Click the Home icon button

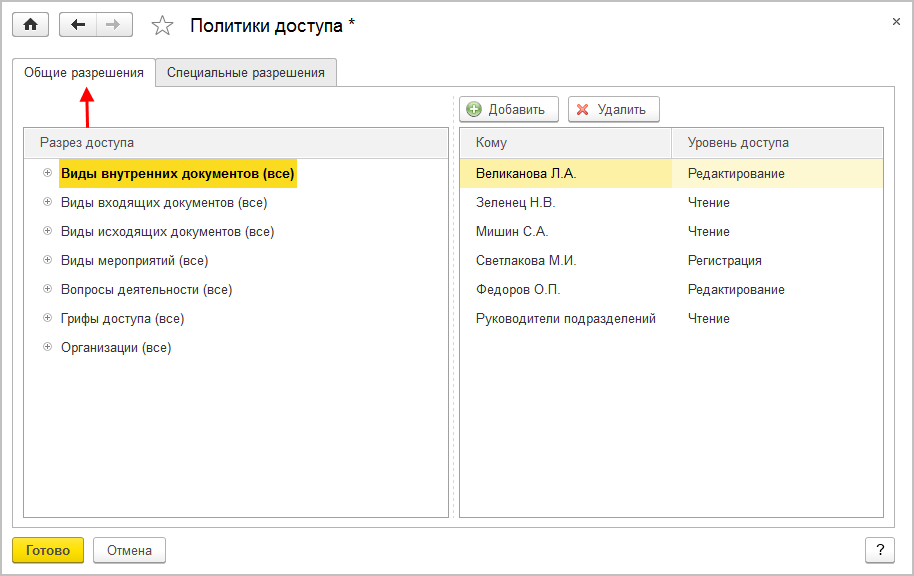(30, 25)
